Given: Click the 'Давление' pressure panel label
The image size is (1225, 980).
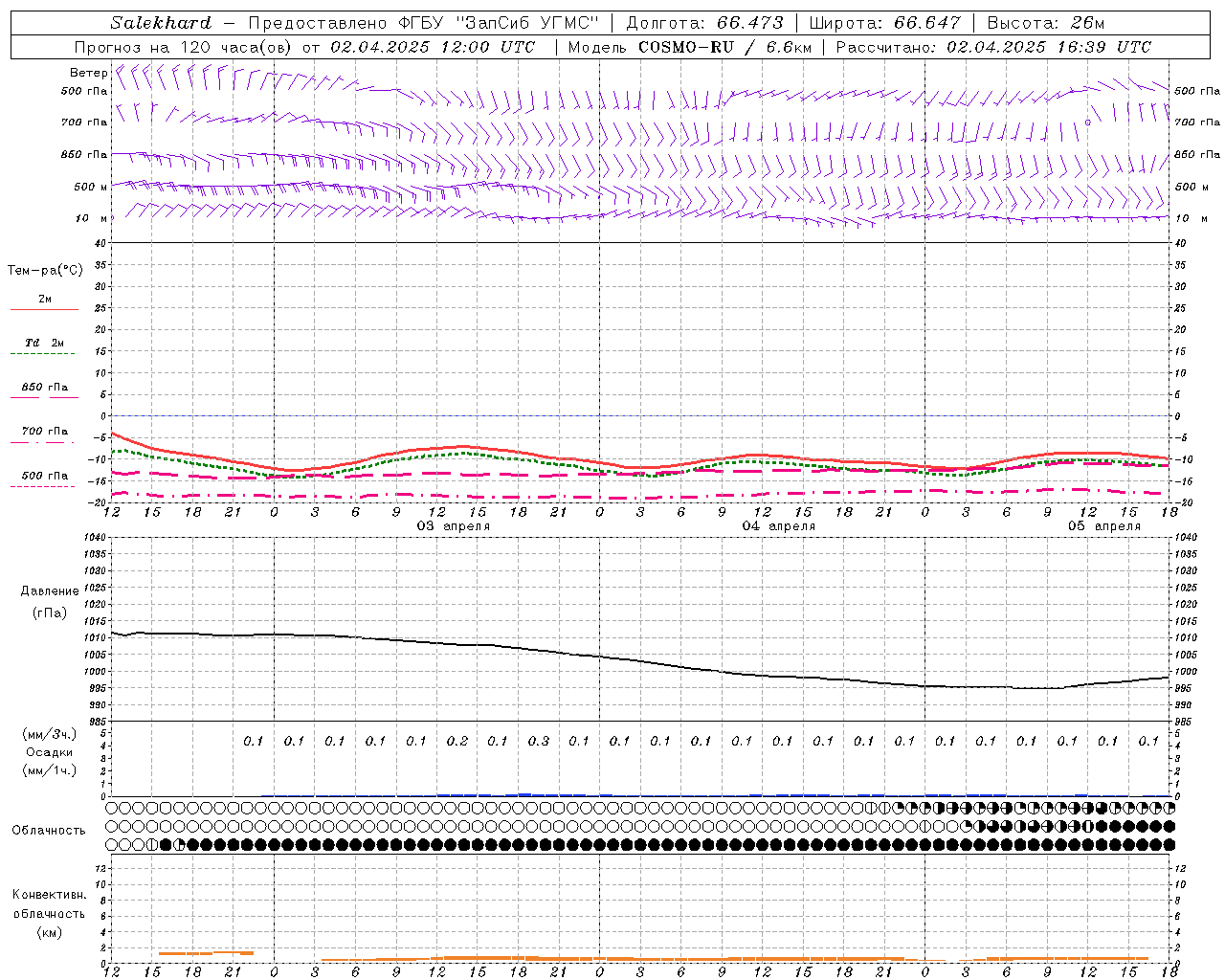Looking at the screenshot, I should pos(50,591).
